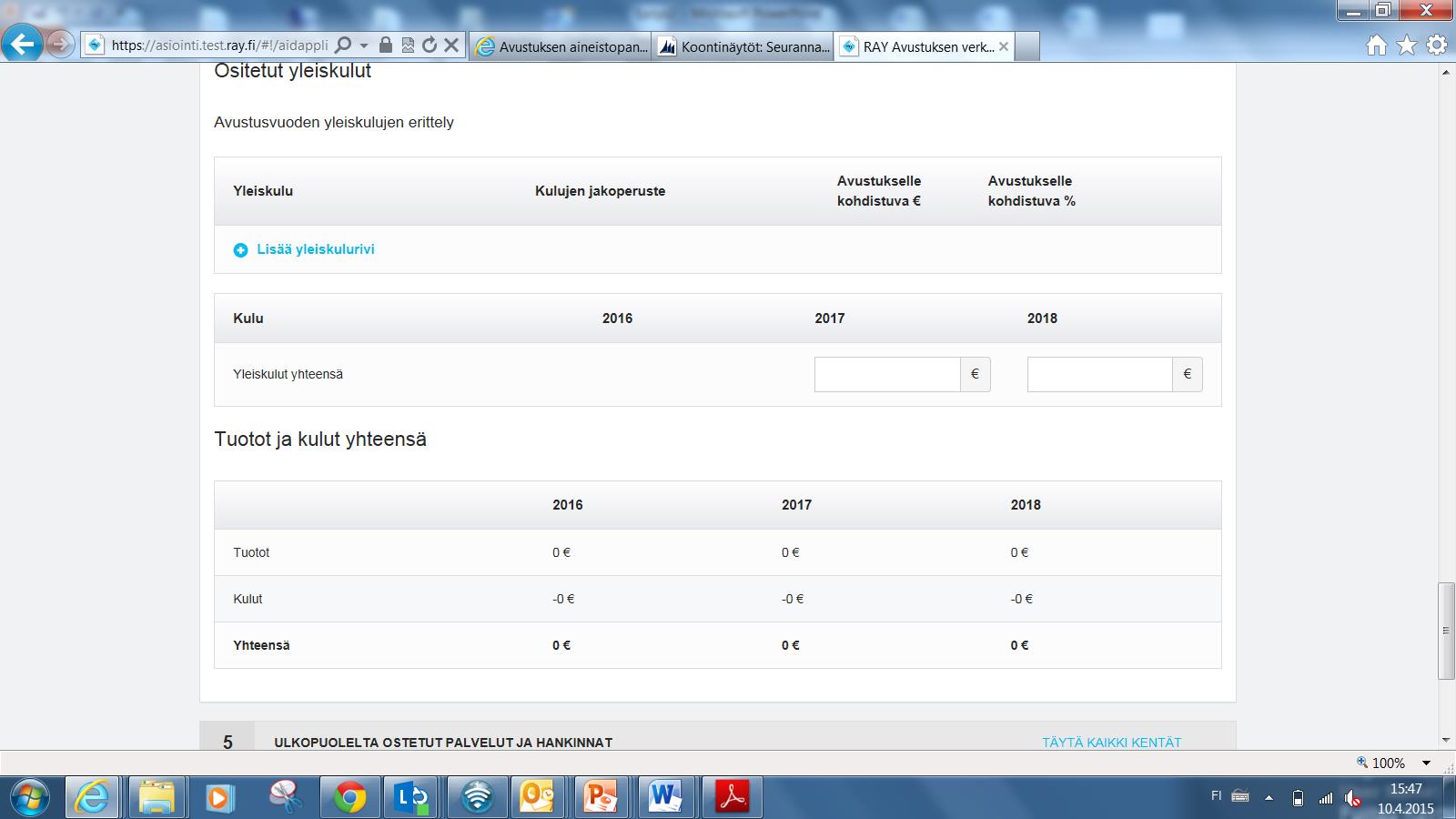
Task: Click the battery tray icon
Action: click(x=1298, y=798)
